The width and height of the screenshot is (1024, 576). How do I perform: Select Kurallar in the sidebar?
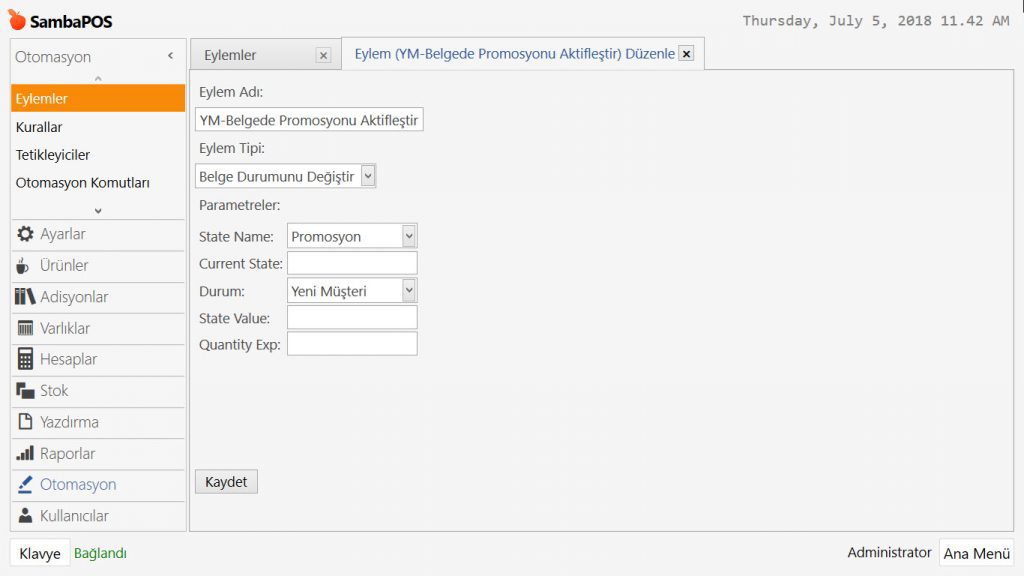pos(39,127)
